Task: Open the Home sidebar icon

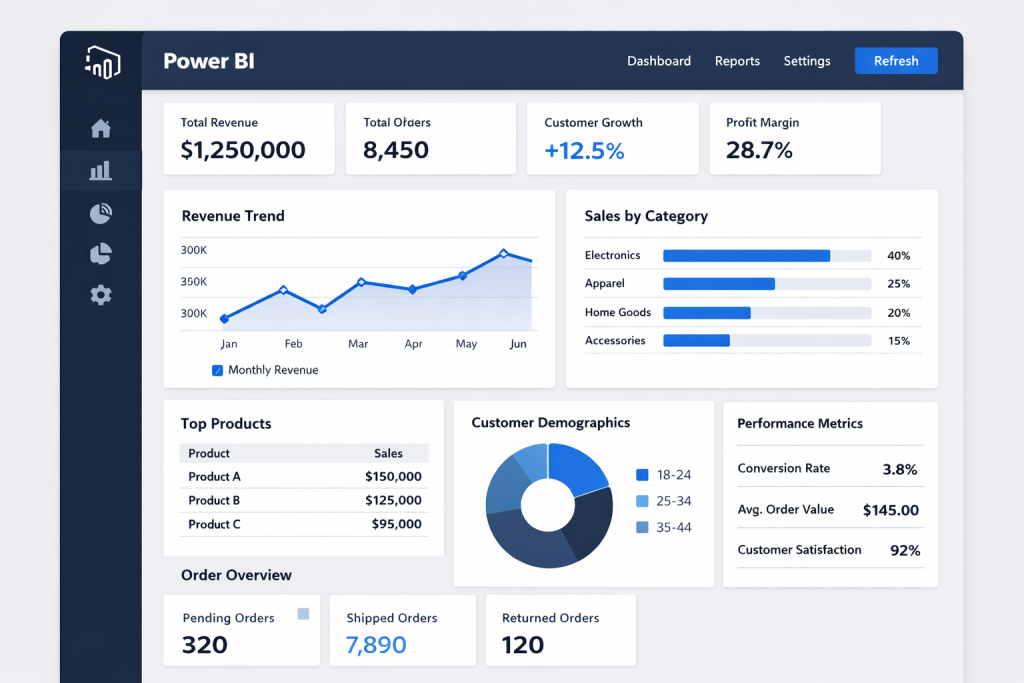Action: coord(101,128)
